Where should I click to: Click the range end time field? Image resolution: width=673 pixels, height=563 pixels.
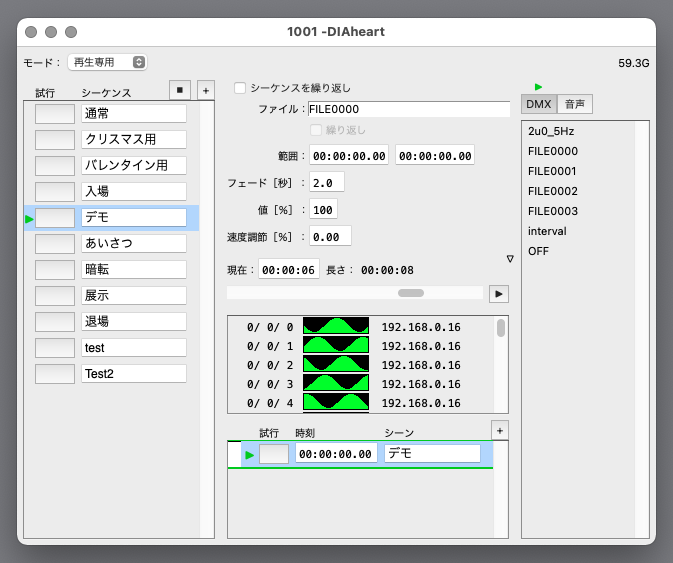tap(435, 155)
